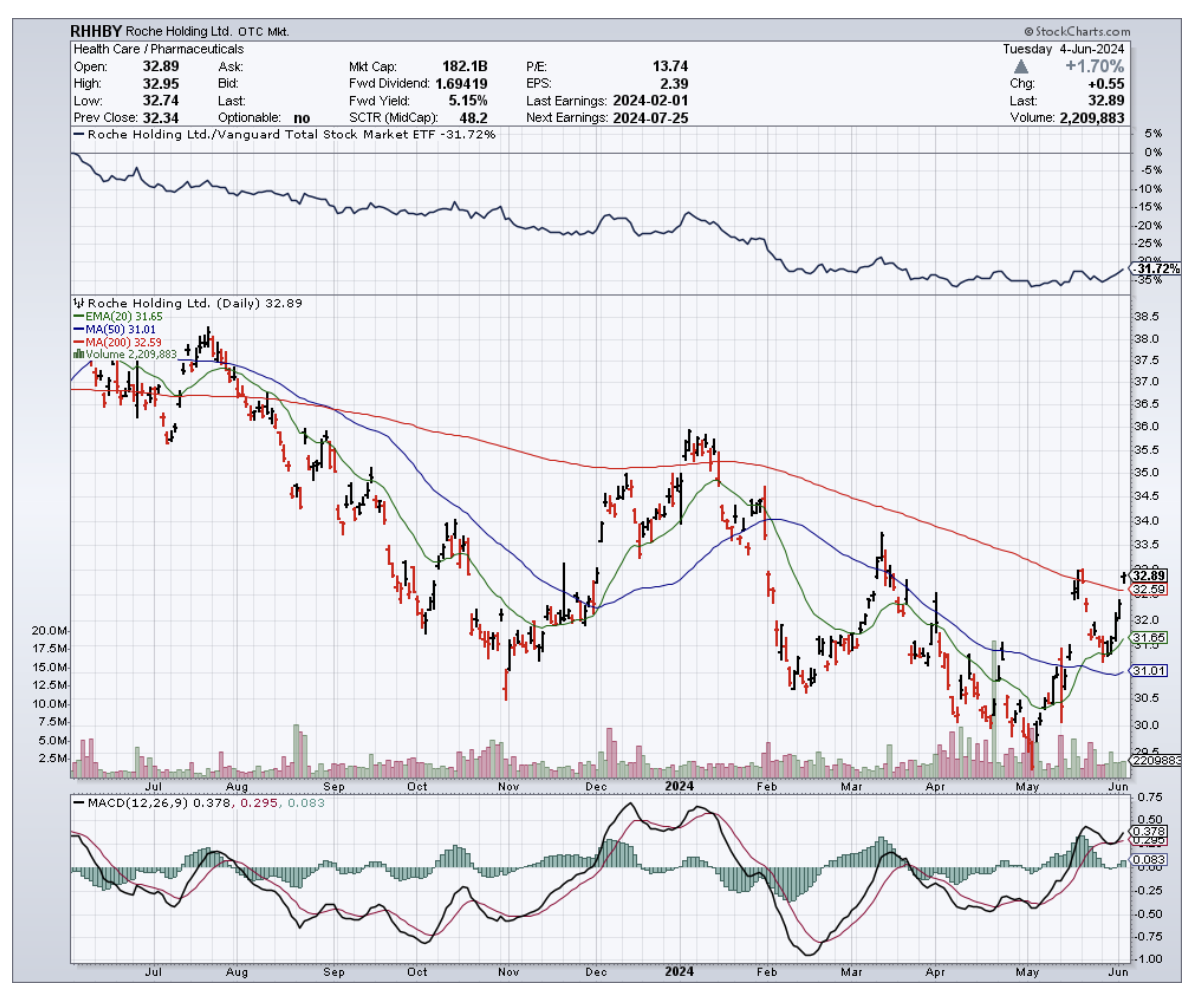The width and height of the screenshot is (1194, 990).
Task: Click the Health Care / Pharmaceuticals sector label
Action: pos(158,49)
